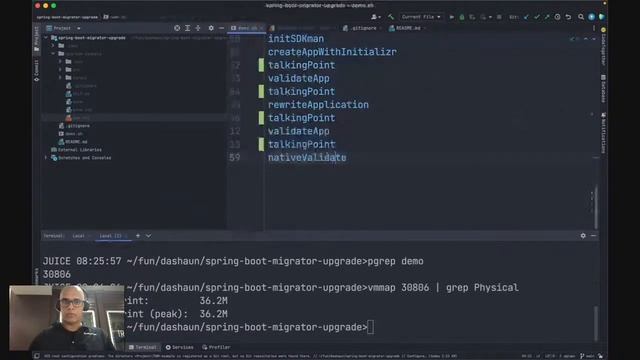Viewport: 640px width, 360px height.
Task: Click the Git Push arrow icon
Action: [x=547, y=17]
